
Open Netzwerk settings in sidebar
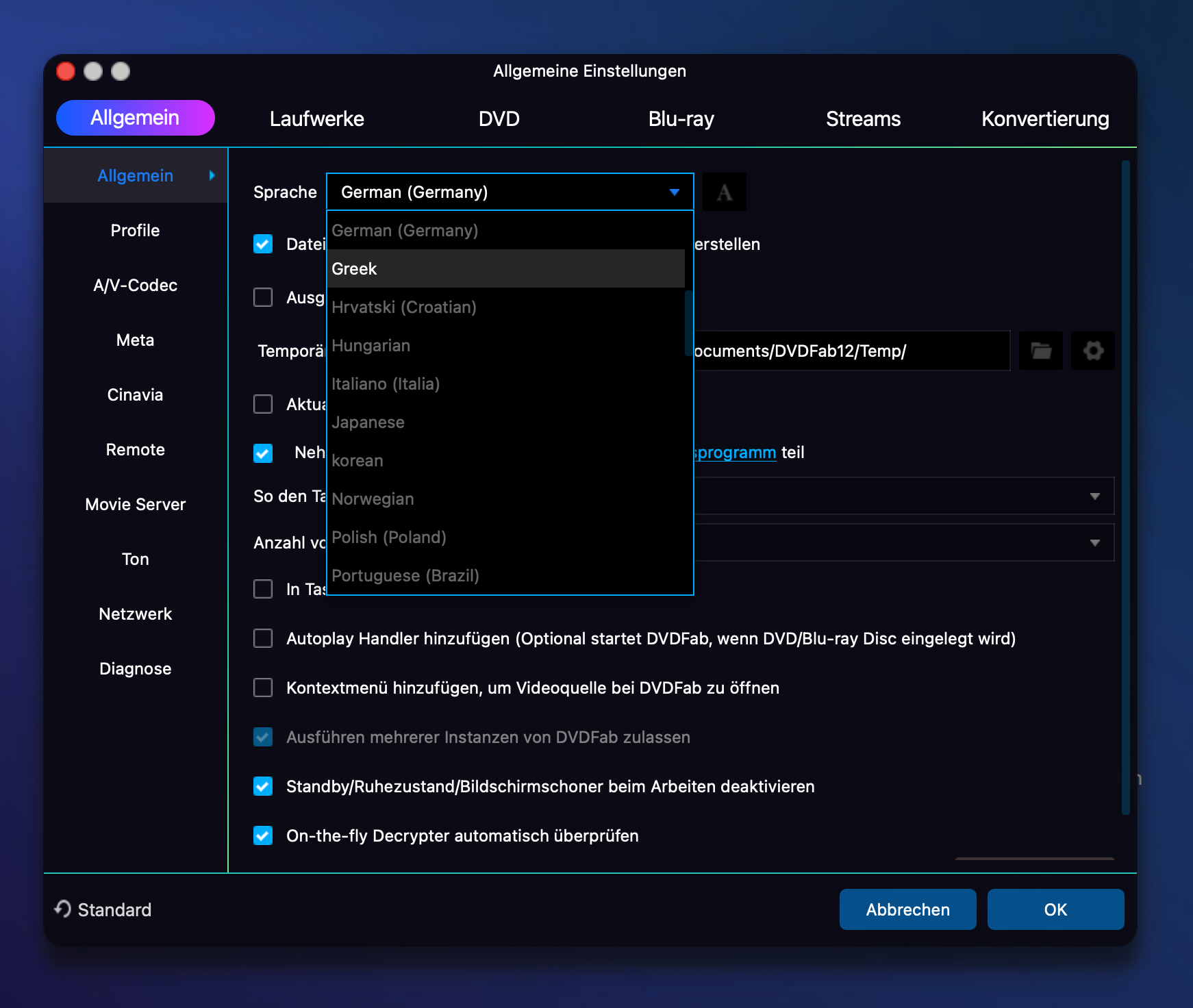(x=136, y=614)
